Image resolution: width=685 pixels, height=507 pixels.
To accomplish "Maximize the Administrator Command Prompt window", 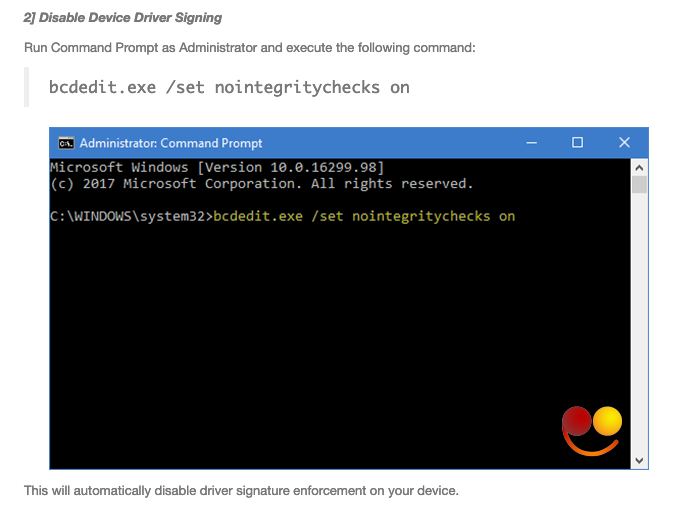I will [577, 143].
